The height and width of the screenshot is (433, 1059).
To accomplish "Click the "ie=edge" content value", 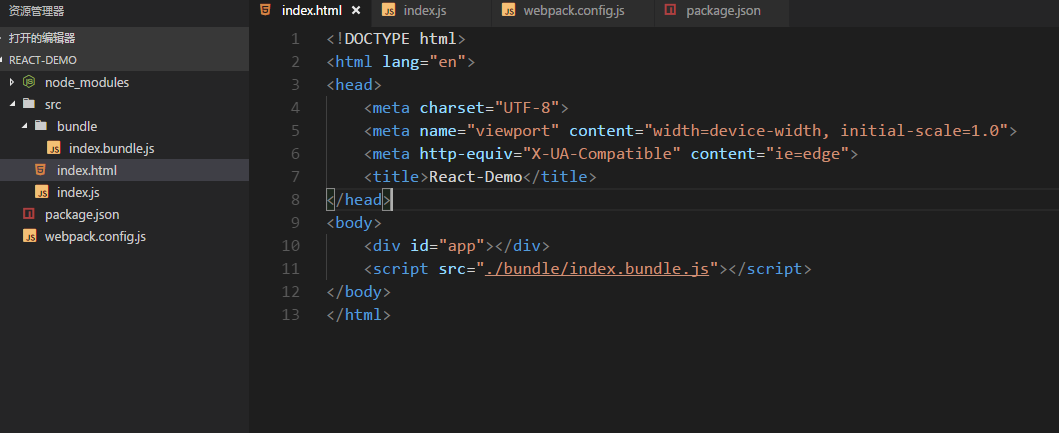I will click(x=806, y=153).
